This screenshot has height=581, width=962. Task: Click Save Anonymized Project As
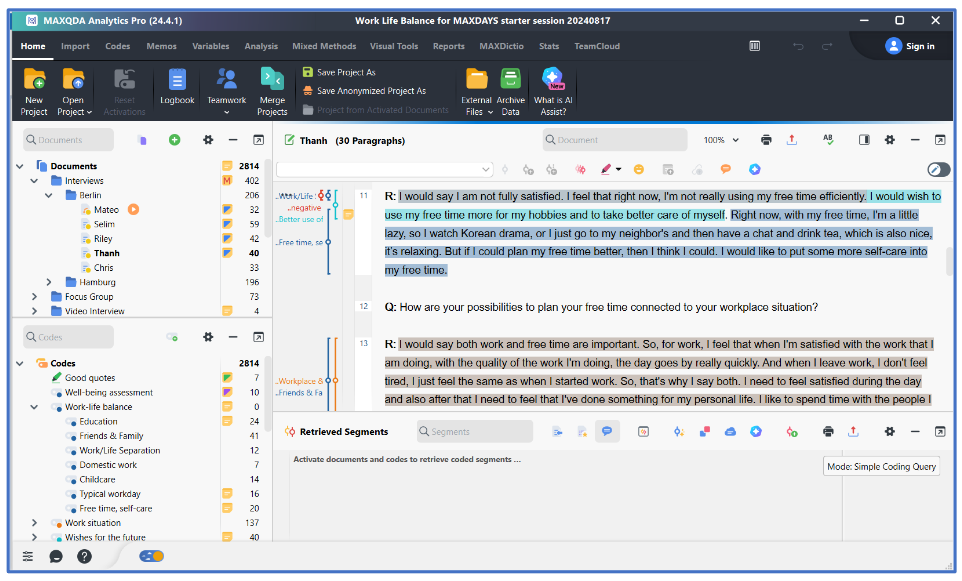(364, 91)
